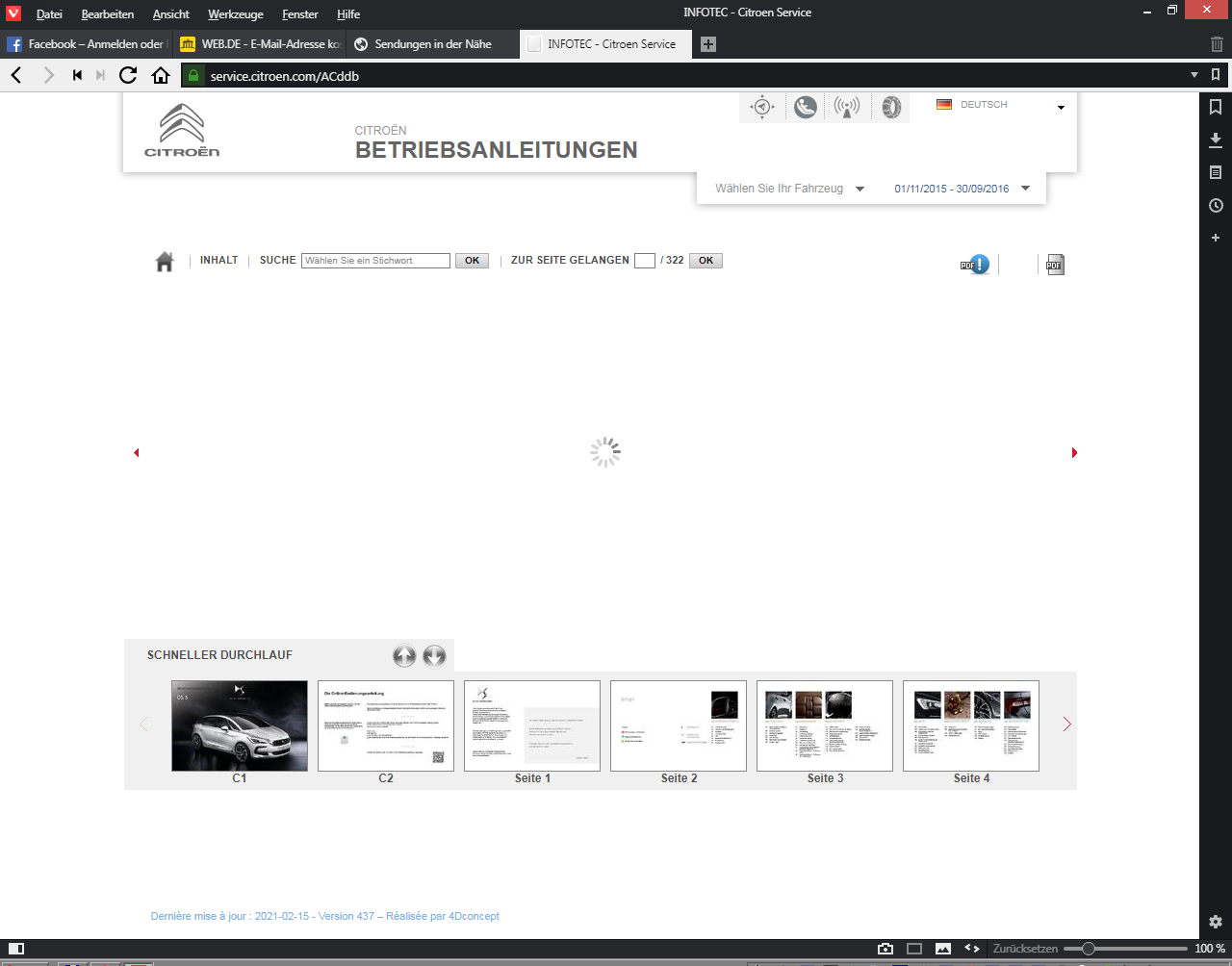Click the rewind history button
The width and height of the screenshot is (1232, 966).
point(77,75)
